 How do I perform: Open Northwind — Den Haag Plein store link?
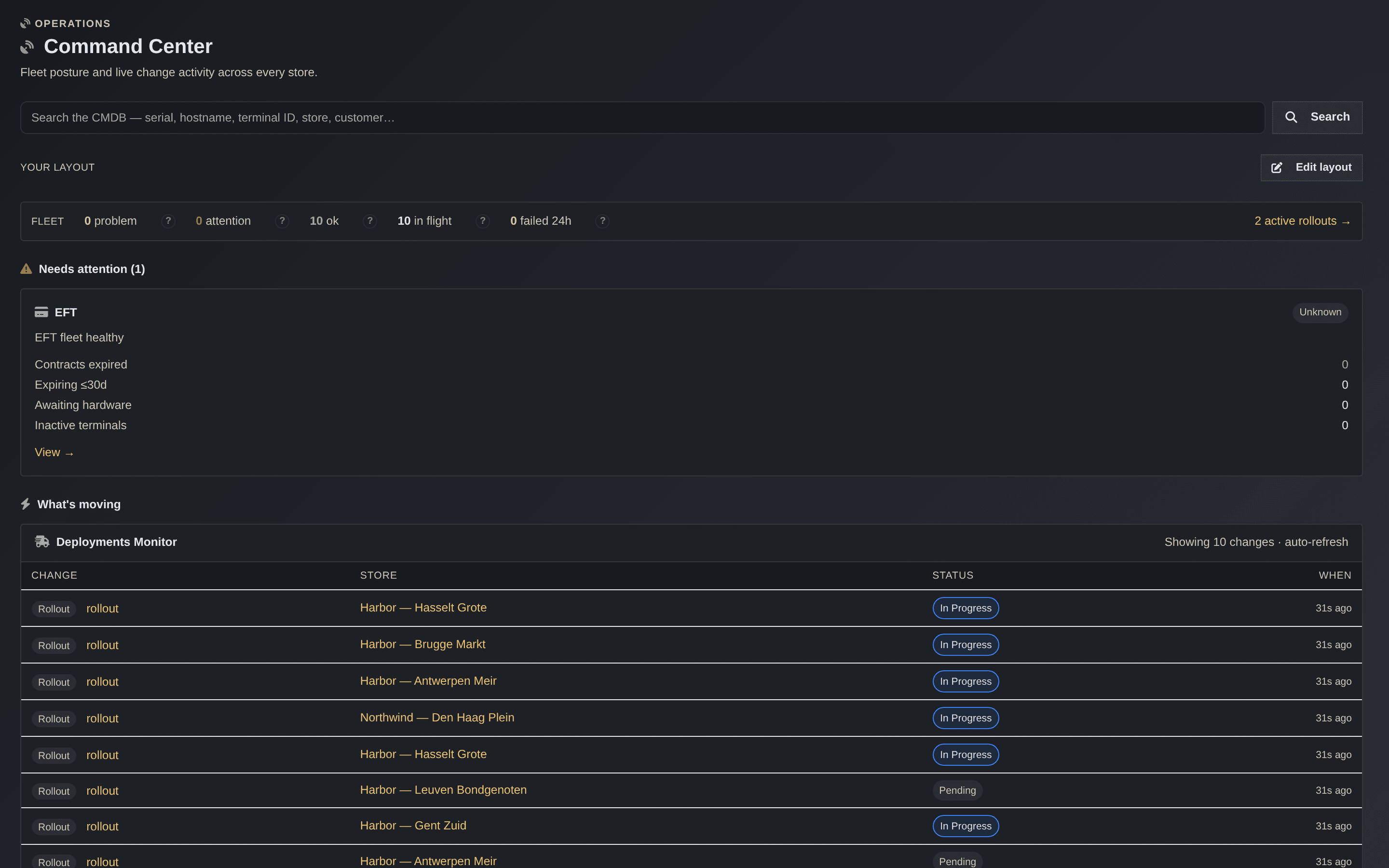click(x=437, y=718)
